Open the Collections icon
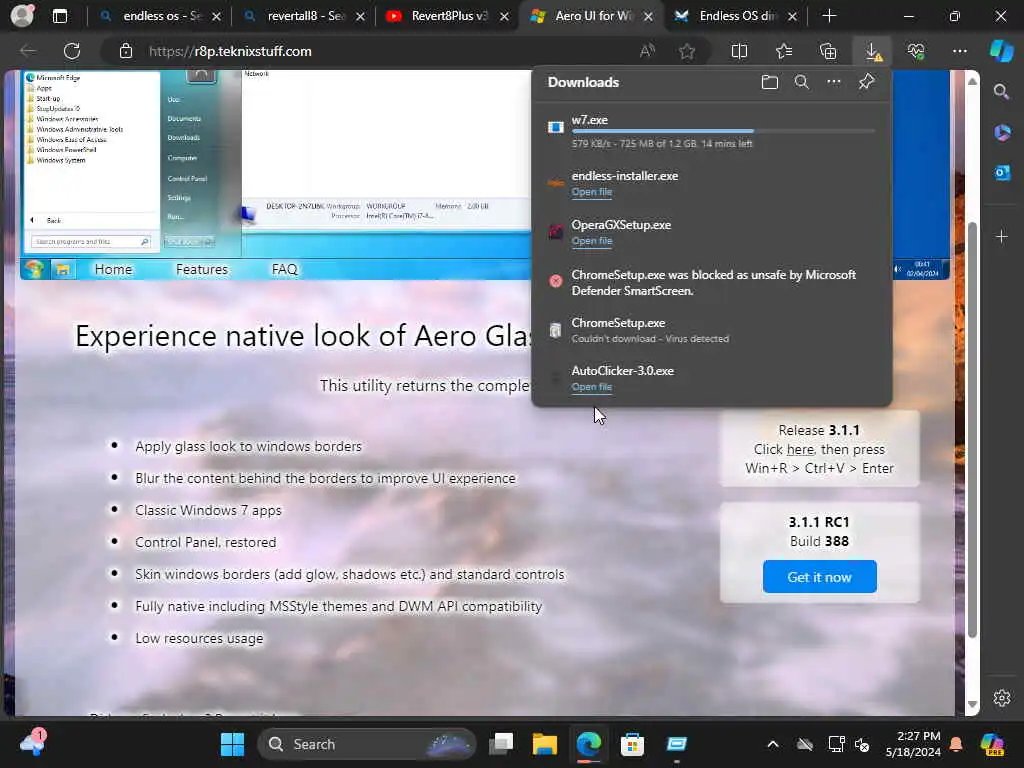This screenshot has width=1024, height=768. tap(828, 51)
